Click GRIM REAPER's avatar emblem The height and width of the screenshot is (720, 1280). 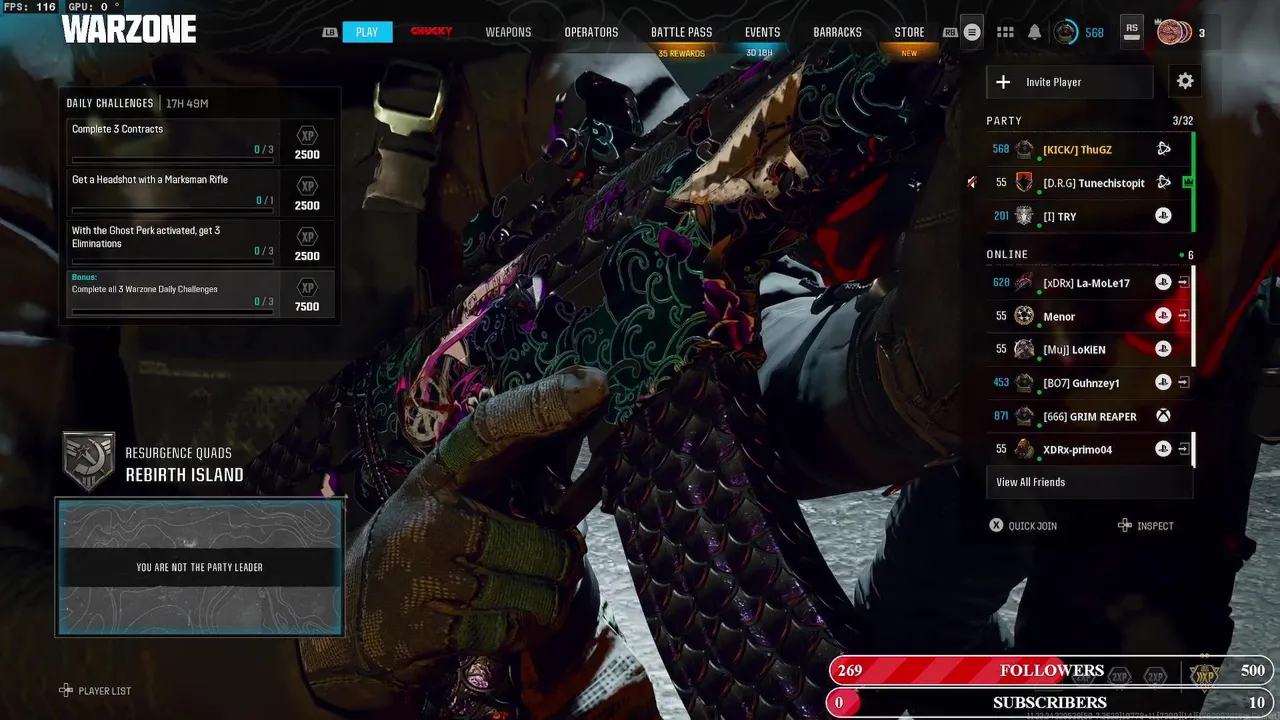(x=1024, y=416)
